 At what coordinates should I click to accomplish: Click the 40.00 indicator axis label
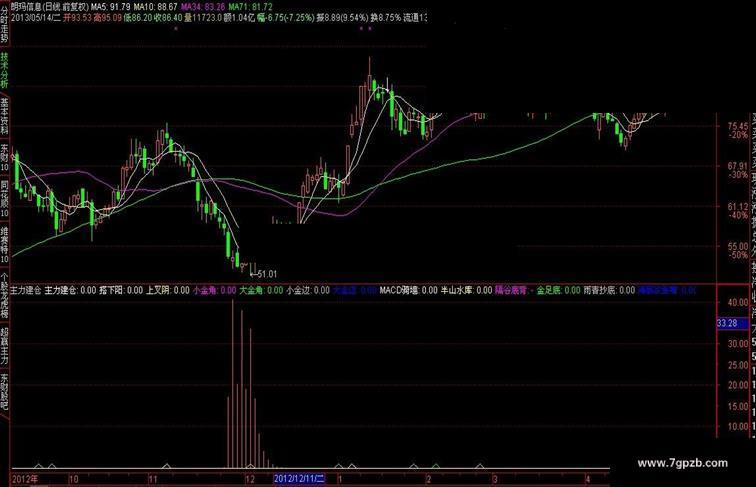tap(738, 302)
